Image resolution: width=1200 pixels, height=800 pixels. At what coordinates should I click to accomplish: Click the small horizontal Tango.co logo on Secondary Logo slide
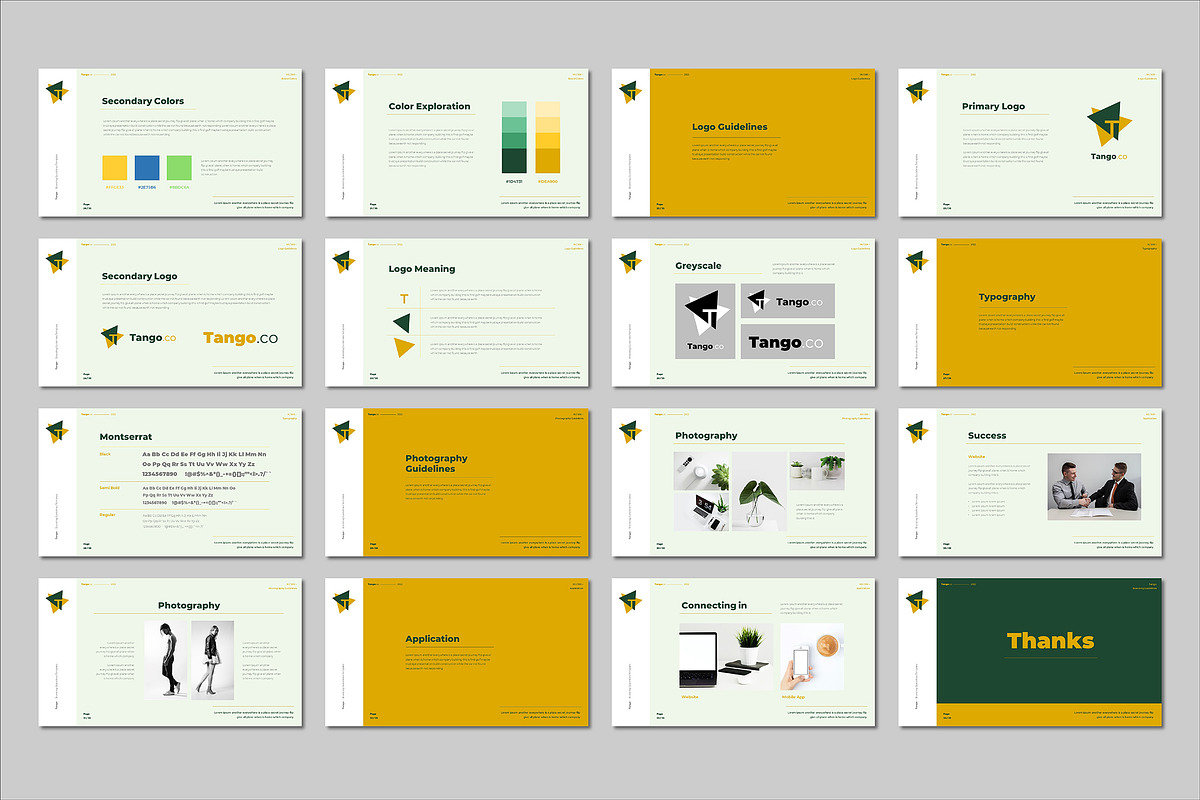click(x=139, y=338)
